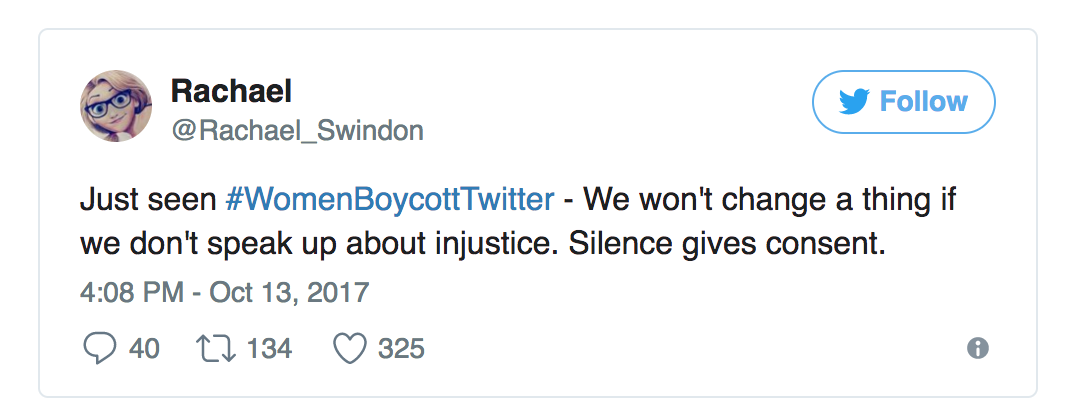Click the reply speech bubble icon
Image resolution: width=1086 pixels, height=418 pixels.
(100, 348)
